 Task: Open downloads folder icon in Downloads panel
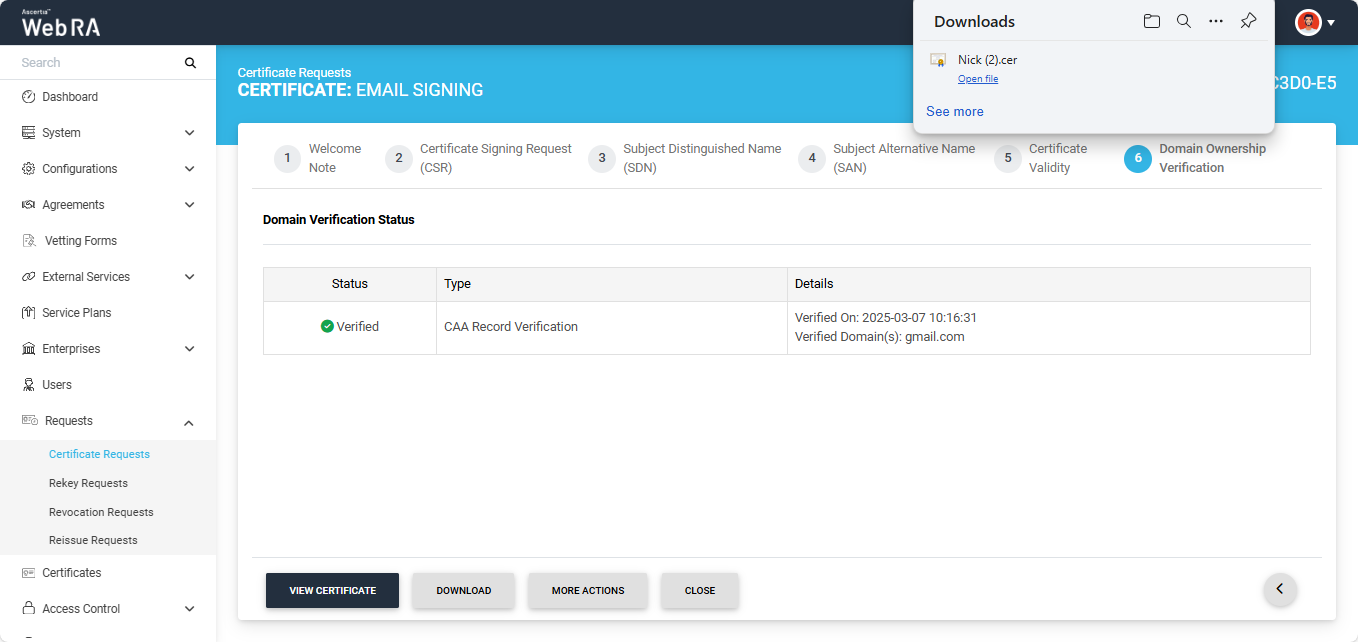click(x=1152, y=21)
